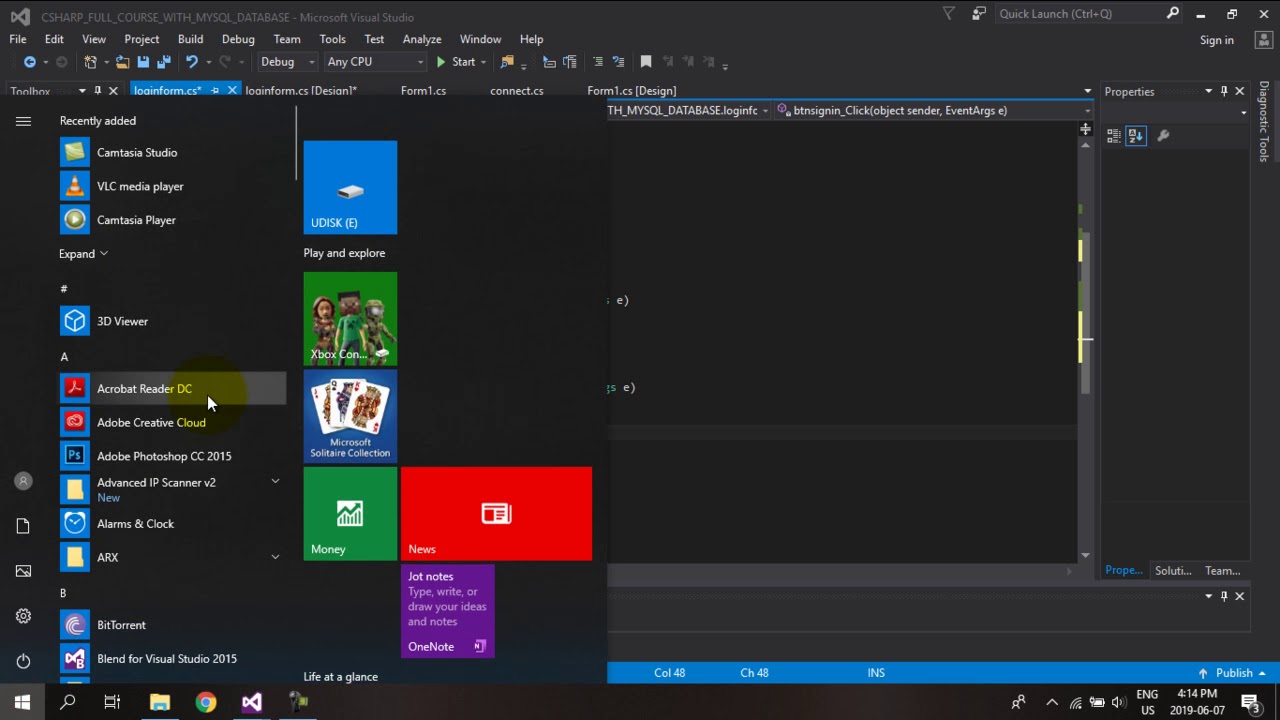
Task: Open Start menu hamburger navigation
Action: [23, 121]
